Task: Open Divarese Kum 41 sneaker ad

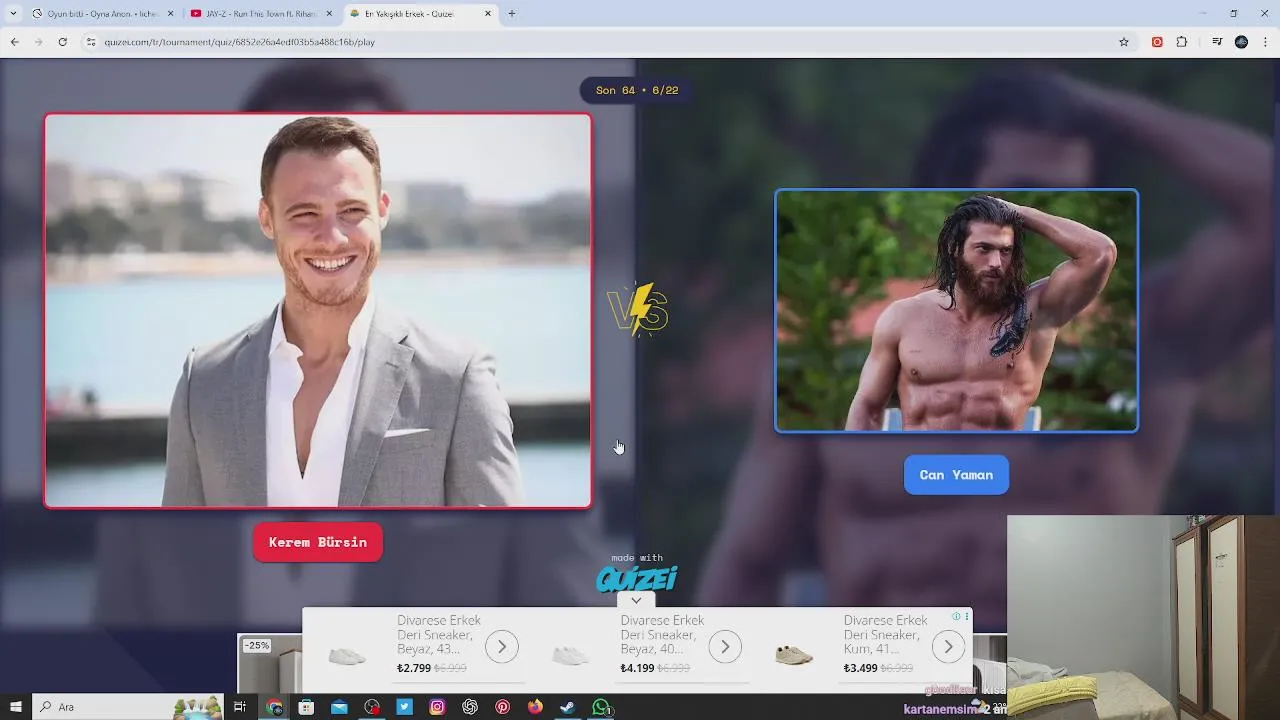Action: tap(884, 635)
